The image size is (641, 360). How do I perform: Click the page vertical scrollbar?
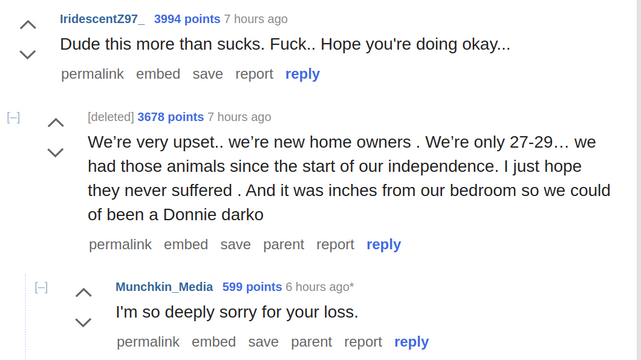point(639,180)
